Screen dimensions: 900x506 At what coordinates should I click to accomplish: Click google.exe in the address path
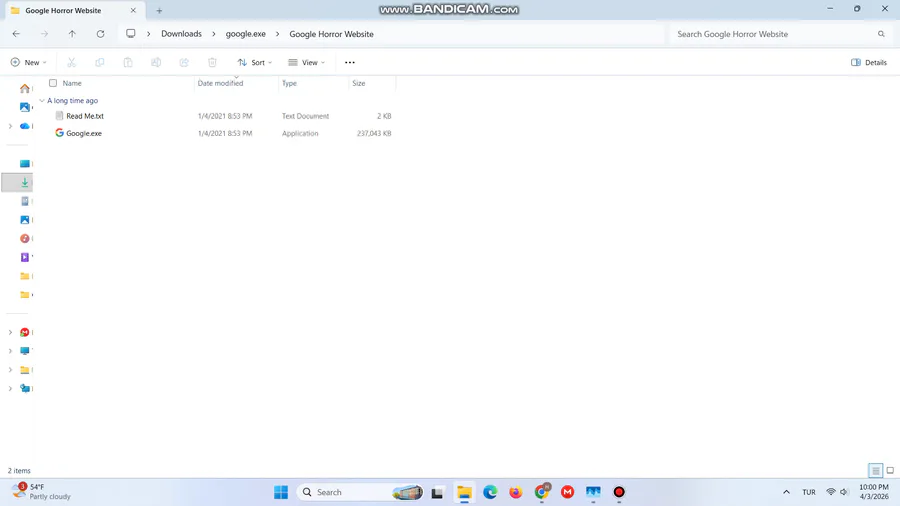(x=246, y=34)
